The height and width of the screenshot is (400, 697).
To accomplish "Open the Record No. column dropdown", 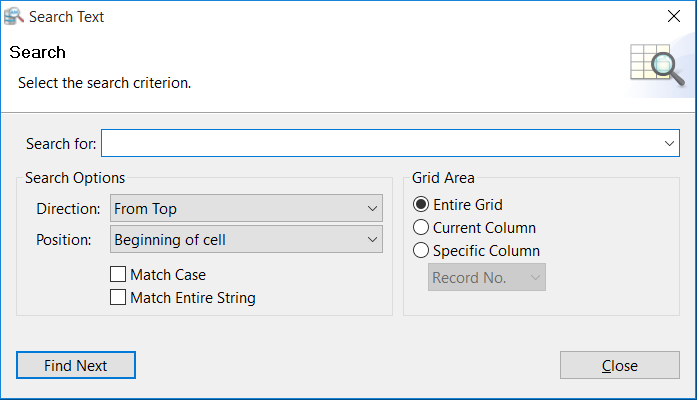I will click(487, 278).
